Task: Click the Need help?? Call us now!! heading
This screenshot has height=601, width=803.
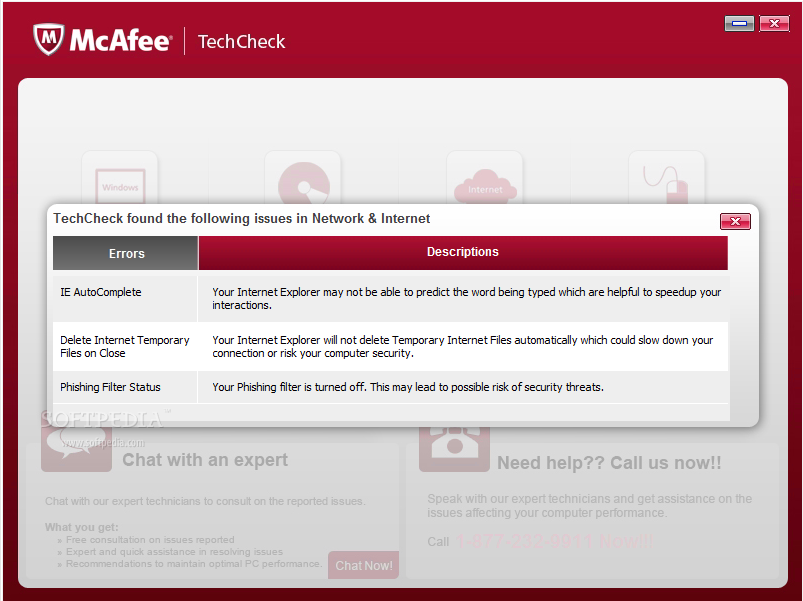Action: (x=609, y=463)
